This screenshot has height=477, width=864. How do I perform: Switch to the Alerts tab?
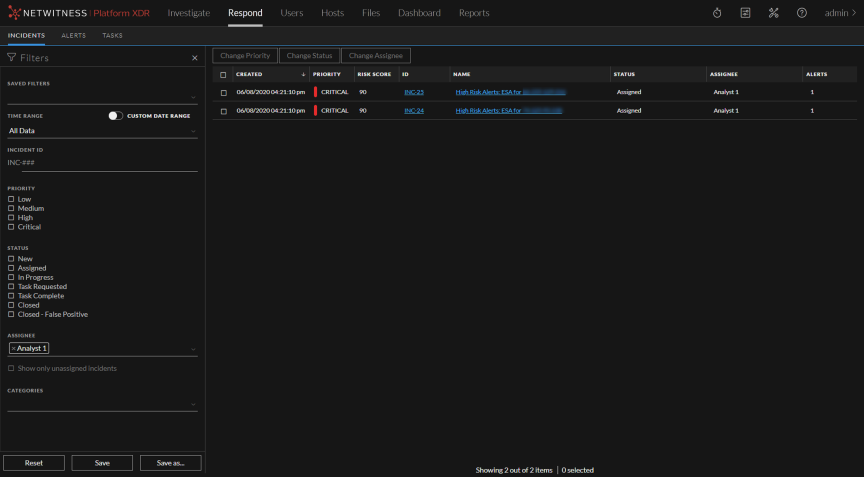(x=73, y=35)
